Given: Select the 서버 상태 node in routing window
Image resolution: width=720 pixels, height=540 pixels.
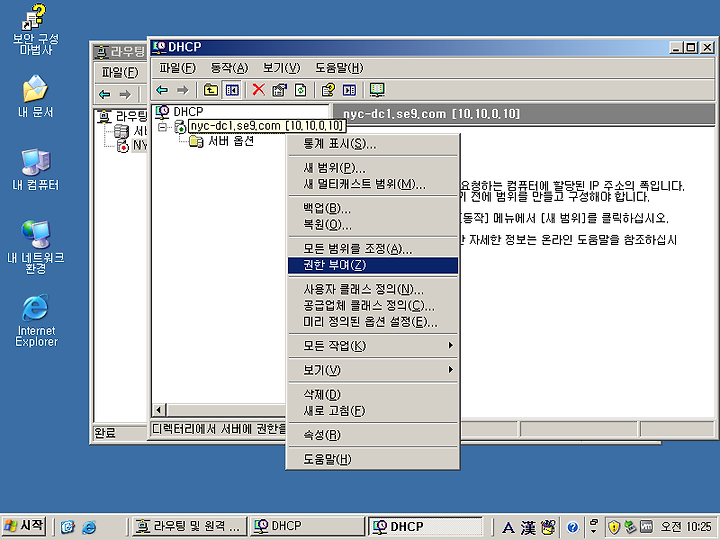Looking at the screenshot, I should point(130,131).
